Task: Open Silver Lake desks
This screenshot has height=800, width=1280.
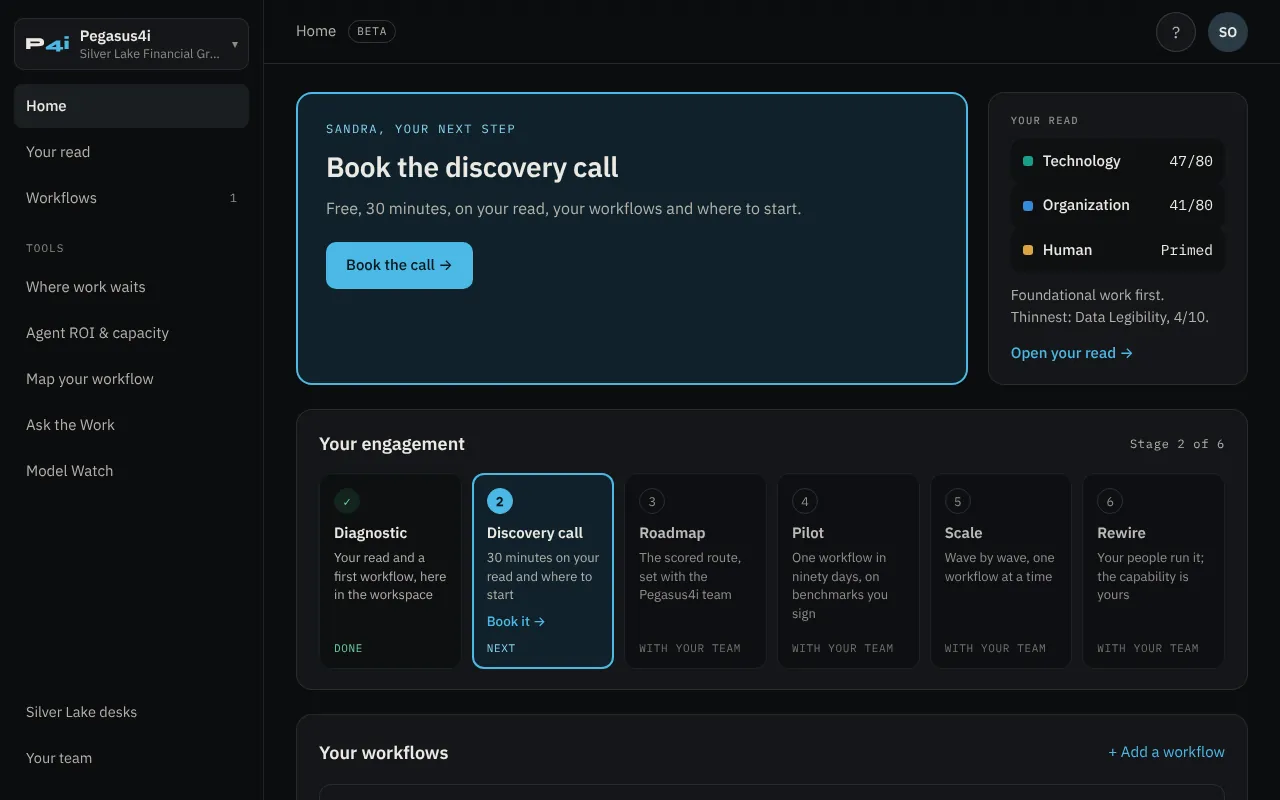Action: (x=131, y=712)
